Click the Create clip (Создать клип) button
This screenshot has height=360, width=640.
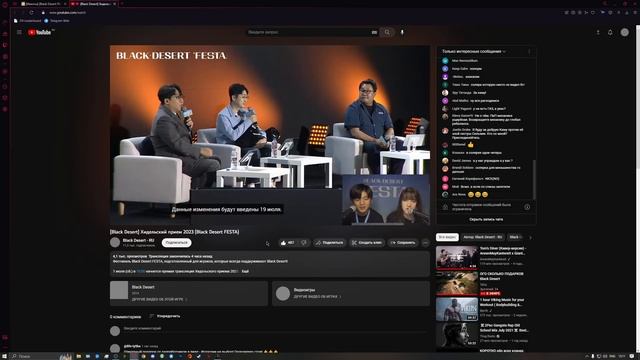tap(366, 242)
